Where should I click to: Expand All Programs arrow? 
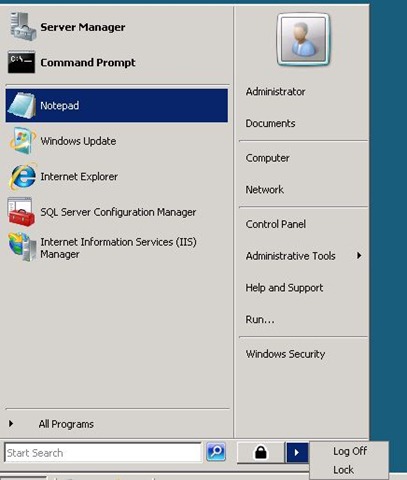(11, 424)
